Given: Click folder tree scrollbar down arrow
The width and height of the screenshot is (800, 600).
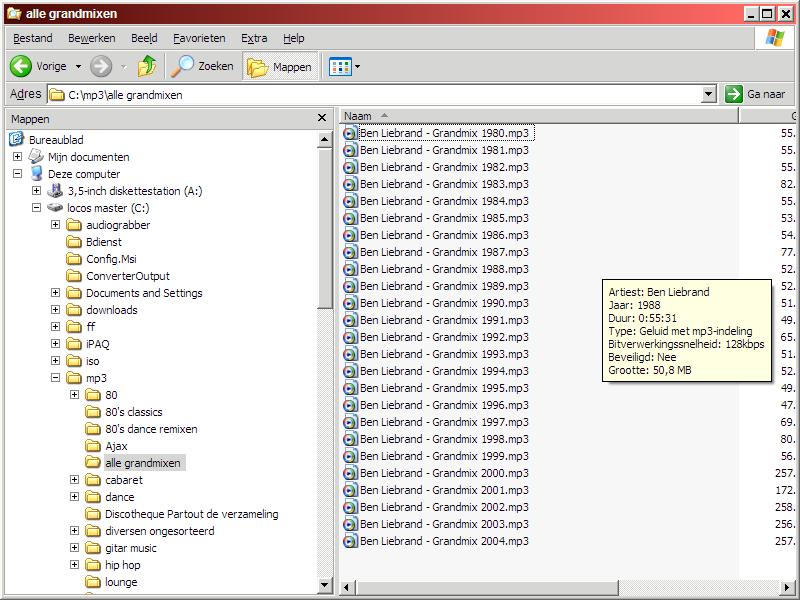Looking at the screenshot, I should tap(324, 585).
